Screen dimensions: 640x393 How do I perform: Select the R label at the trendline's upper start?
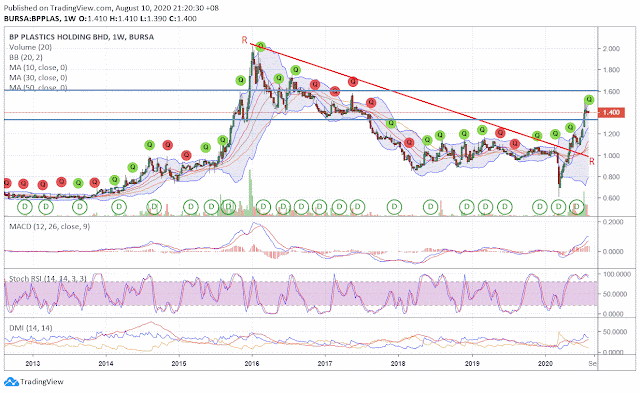(x=244, y=40)
